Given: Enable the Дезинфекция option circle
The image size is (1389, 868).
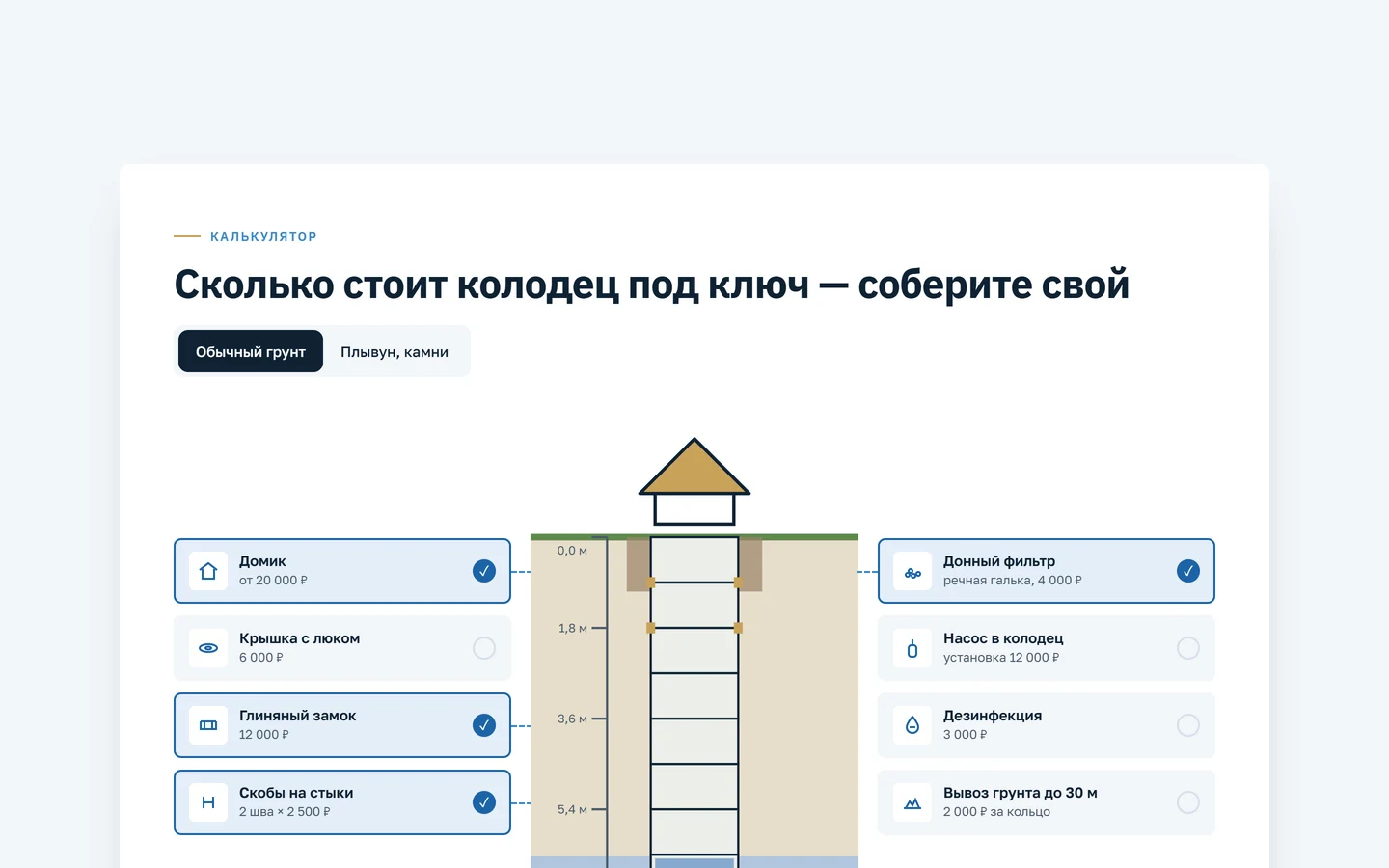Looking at the screenshot, I should (1188, 725).
